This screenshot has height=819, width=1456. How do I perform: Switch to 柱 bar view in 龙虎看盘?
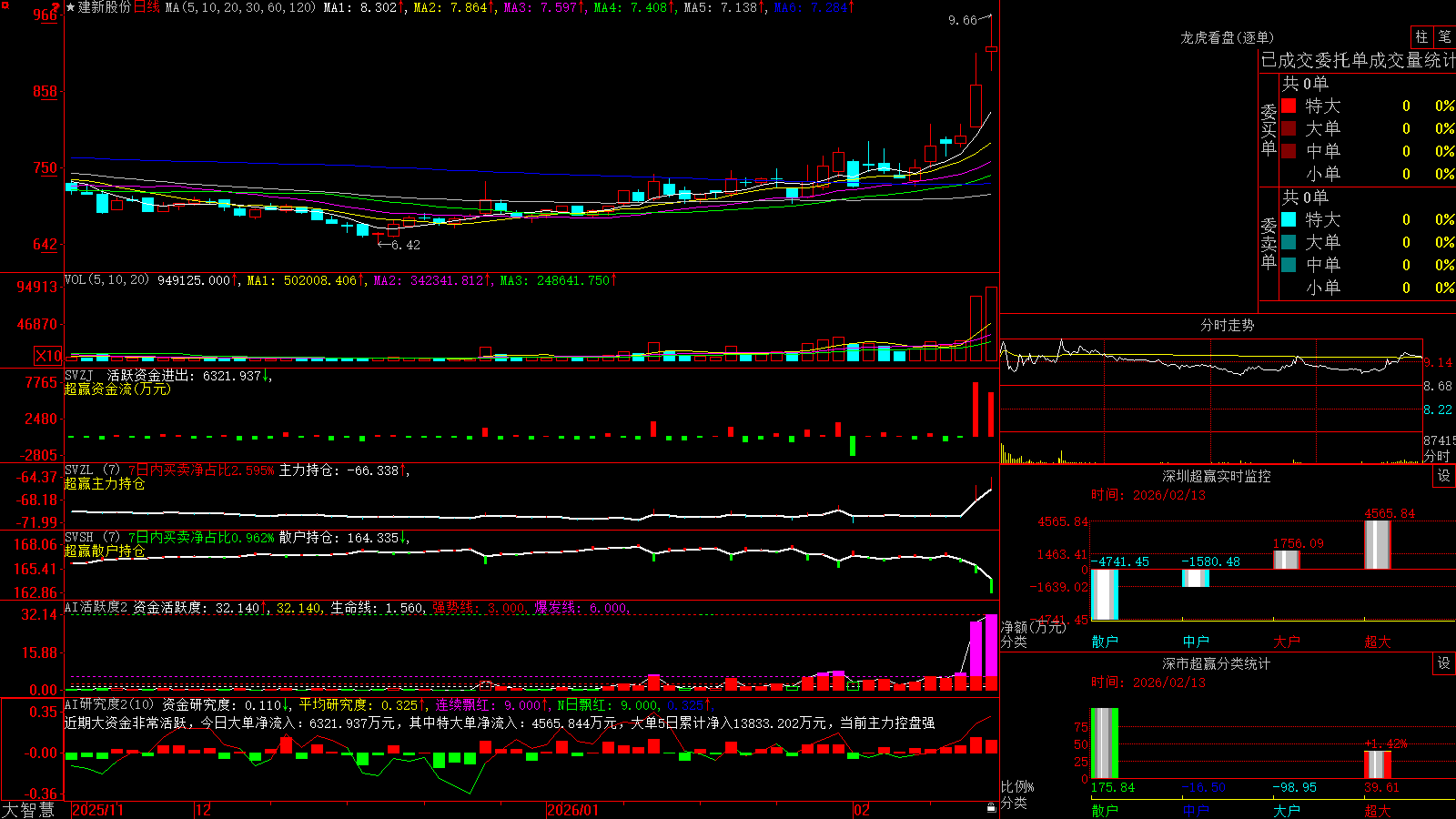tap(1421, 36)
